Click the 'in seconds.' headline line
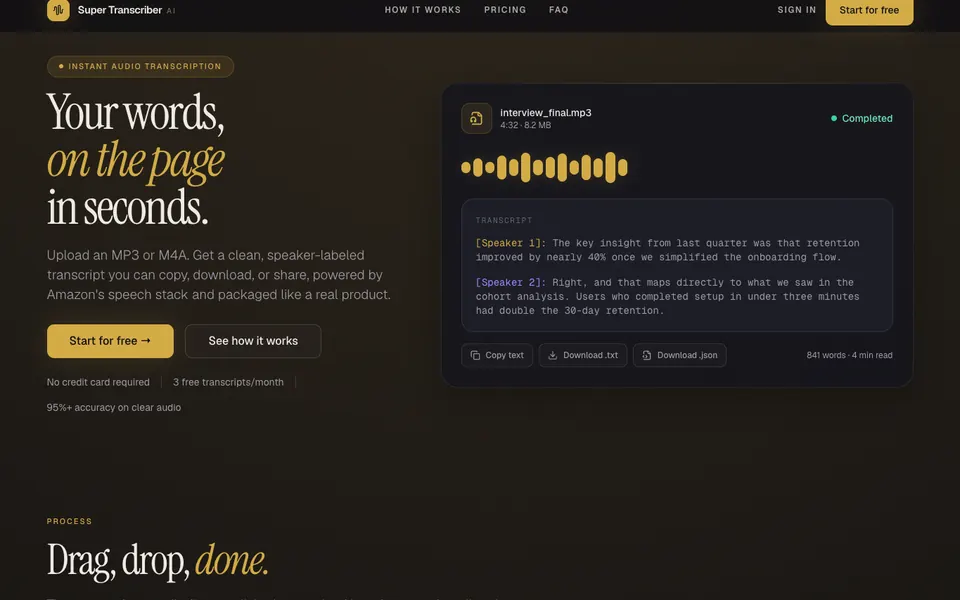This screenshot has height=600, width=960. pos(127,208)
